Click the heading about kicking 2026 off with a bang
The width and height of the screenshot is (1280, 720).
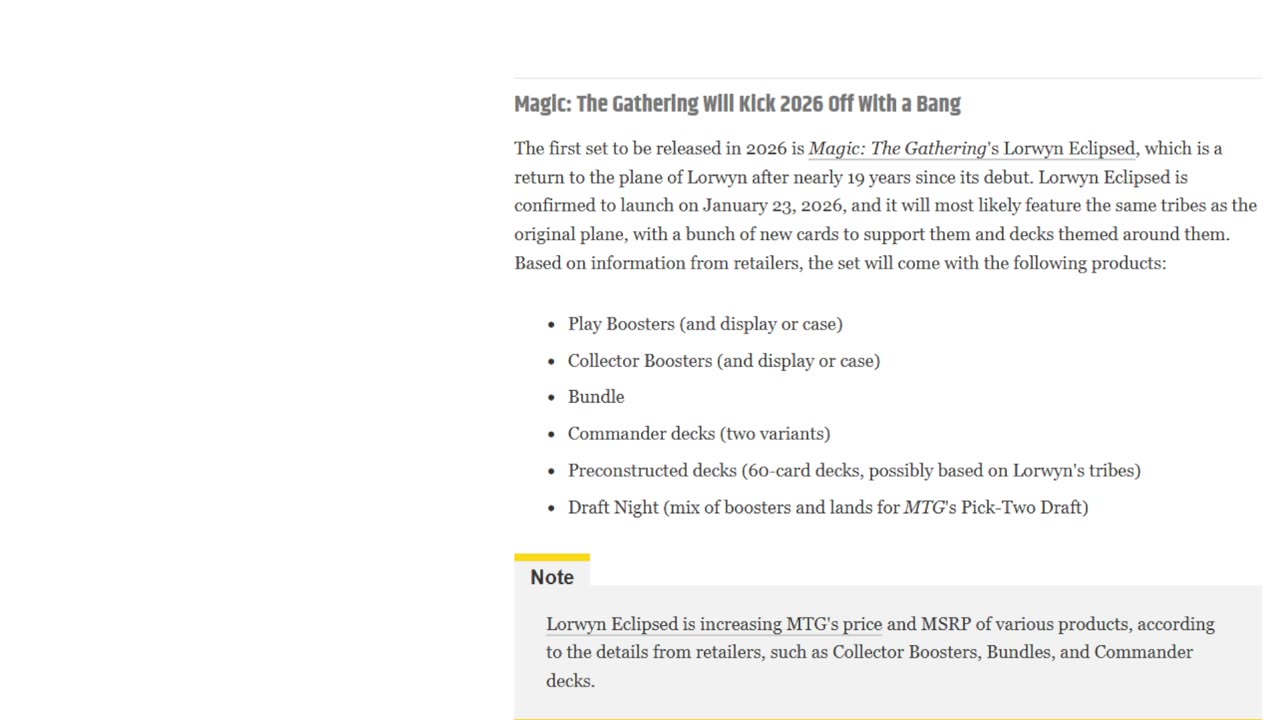click(737, 104)
